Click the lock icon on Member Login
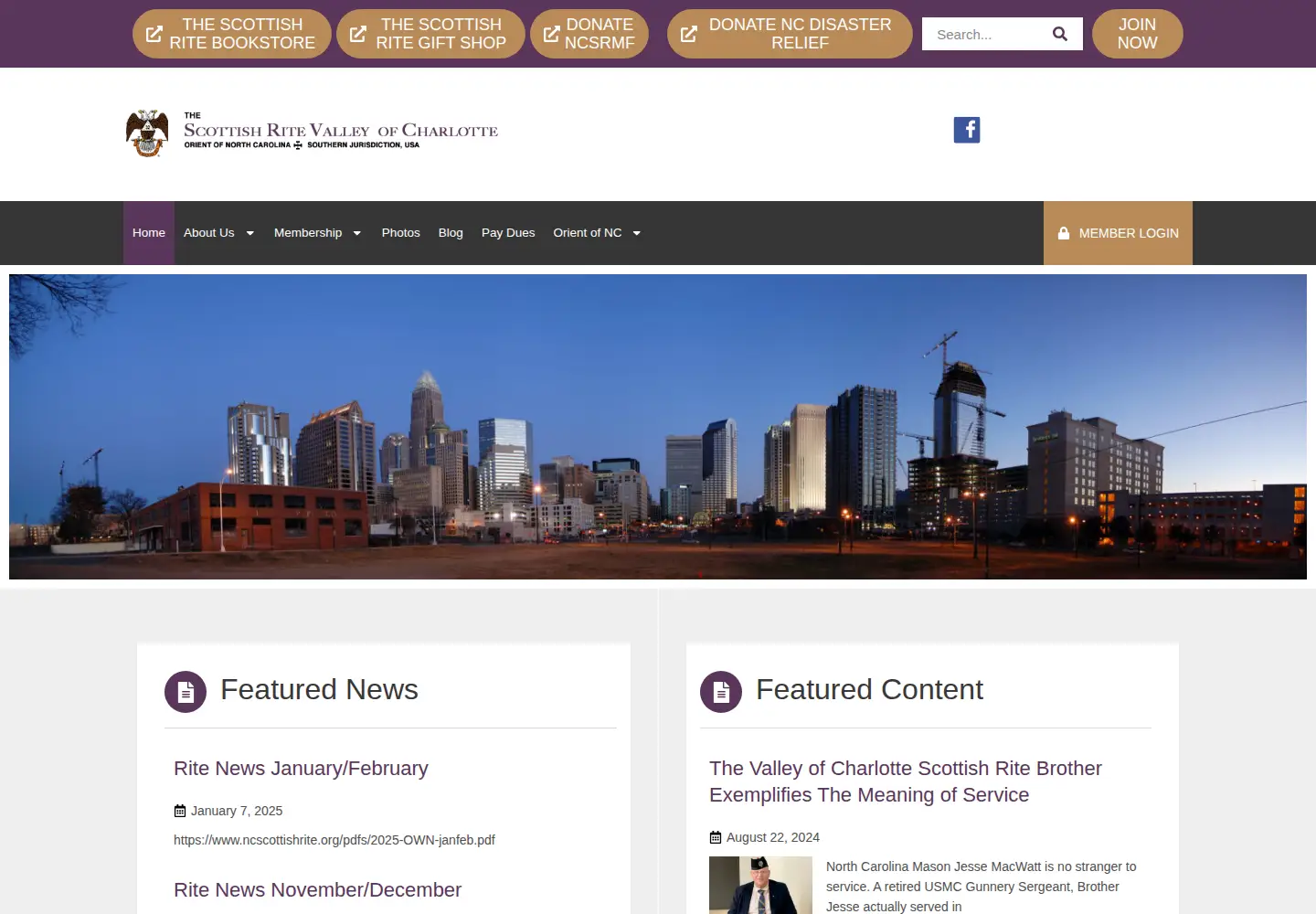The image size is (1316, 914). tap(1064, 233)
